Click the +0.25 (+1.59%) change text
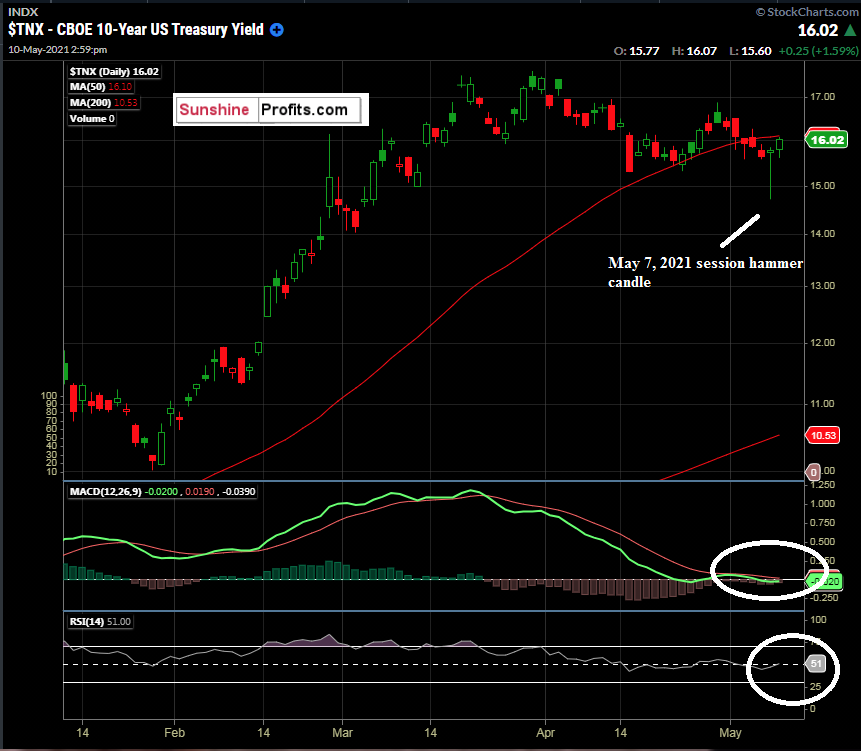 818,51
